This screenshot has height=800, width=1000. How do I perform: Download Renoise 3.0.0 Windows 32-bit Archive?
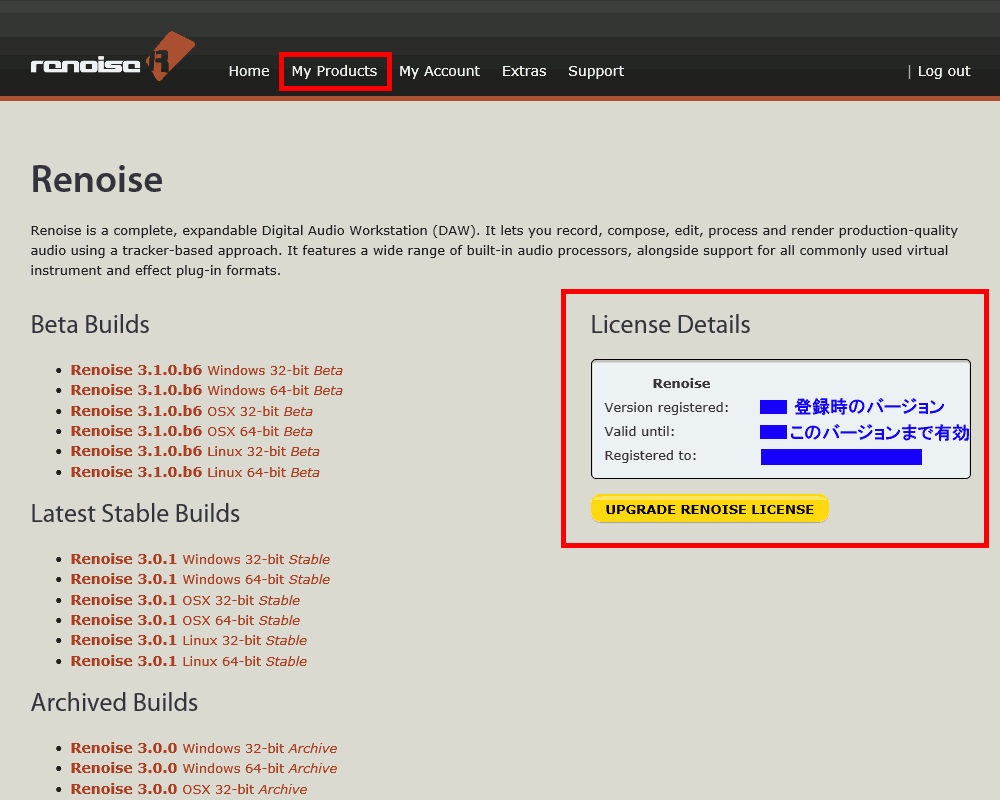(203, 748)
